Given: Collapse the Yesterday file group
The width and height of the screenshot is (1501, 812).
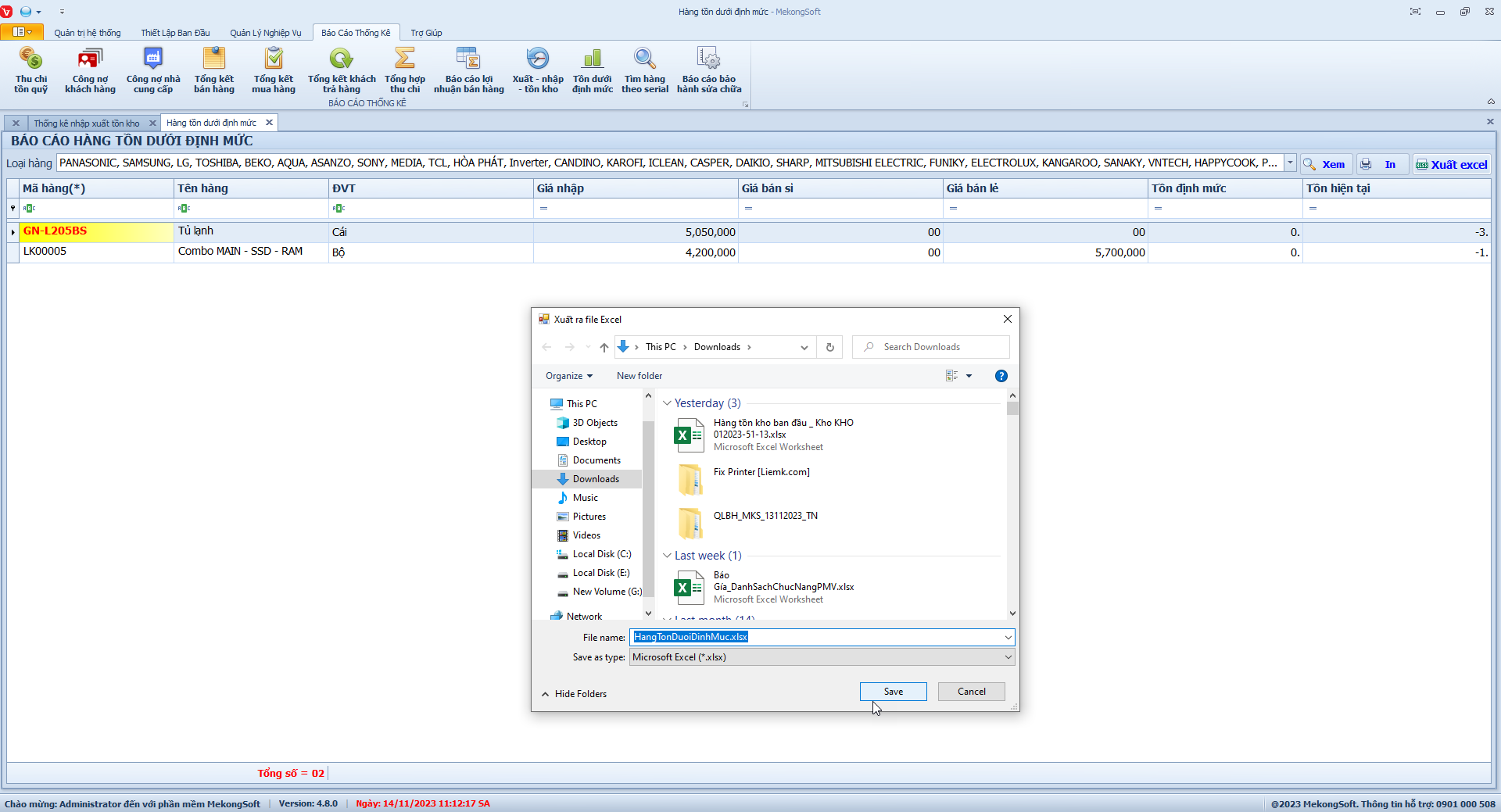Looking at the screenshot, I should click(x=667, y=403).
